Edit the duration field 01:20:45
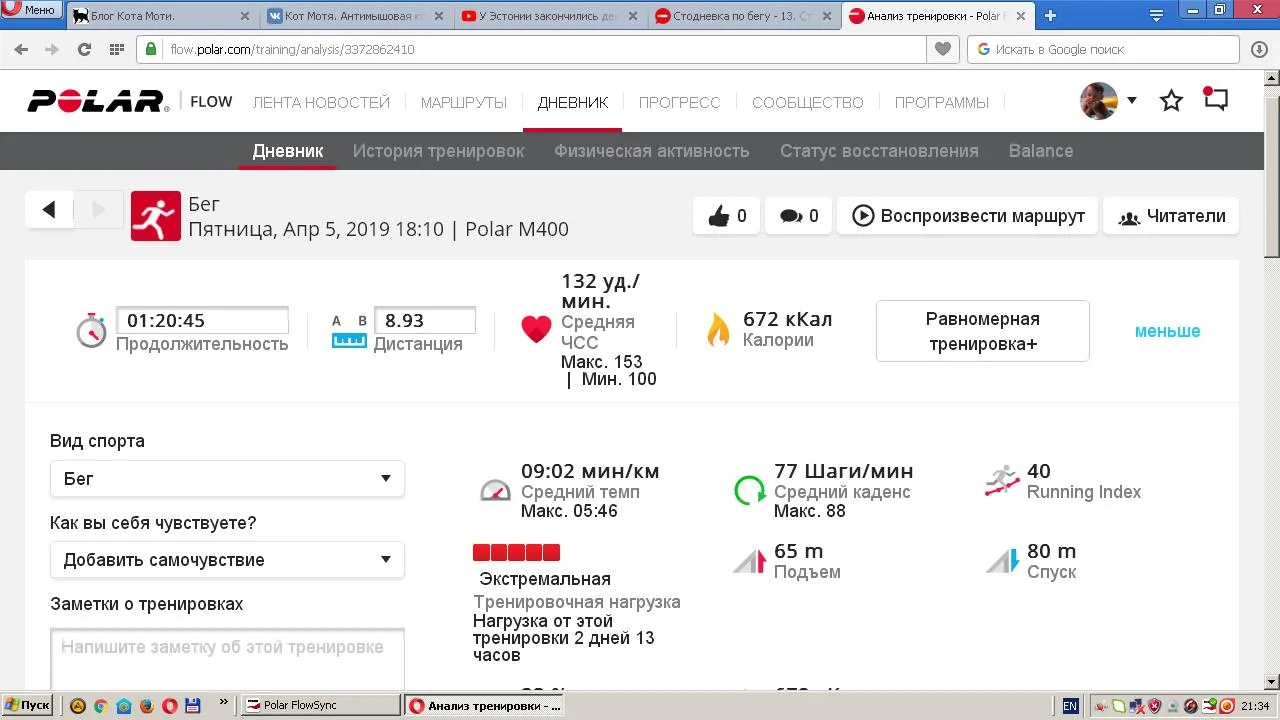Viewport: 1280px width, 720px height. pyautogui.click(x=203, y=321)
